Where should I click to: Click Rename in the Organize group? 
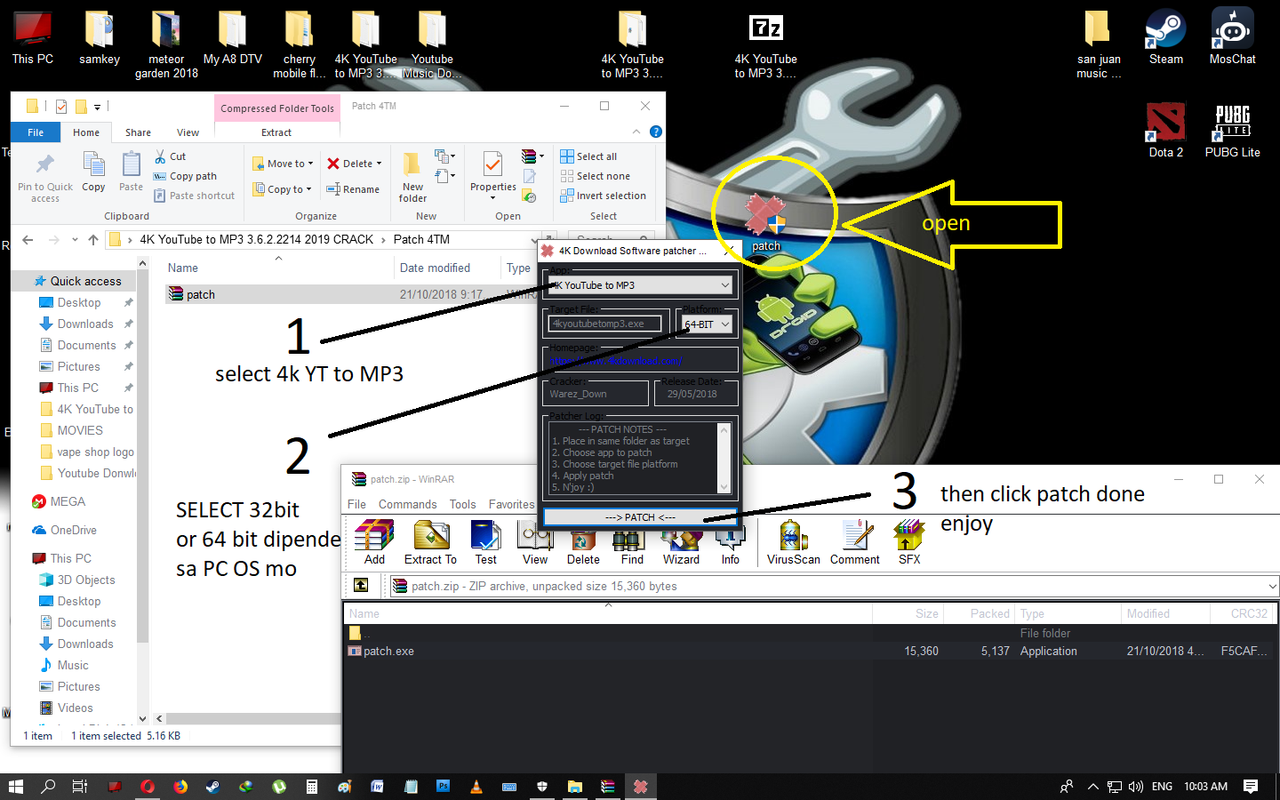coord(352,189)
